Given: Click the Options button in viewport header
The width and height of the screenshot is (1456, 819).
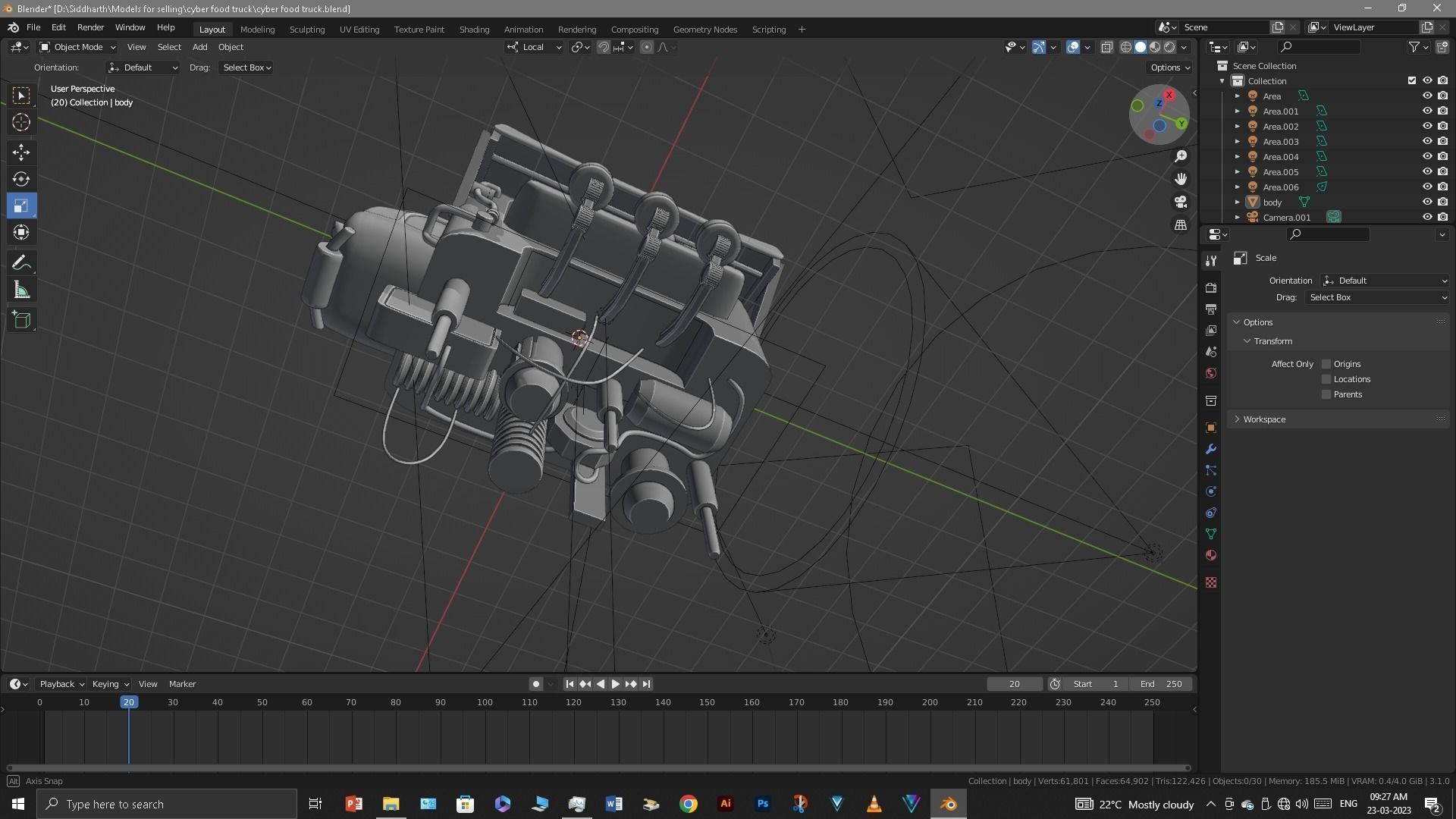Looking at the screenshot, I should [x=1169, y=67].
